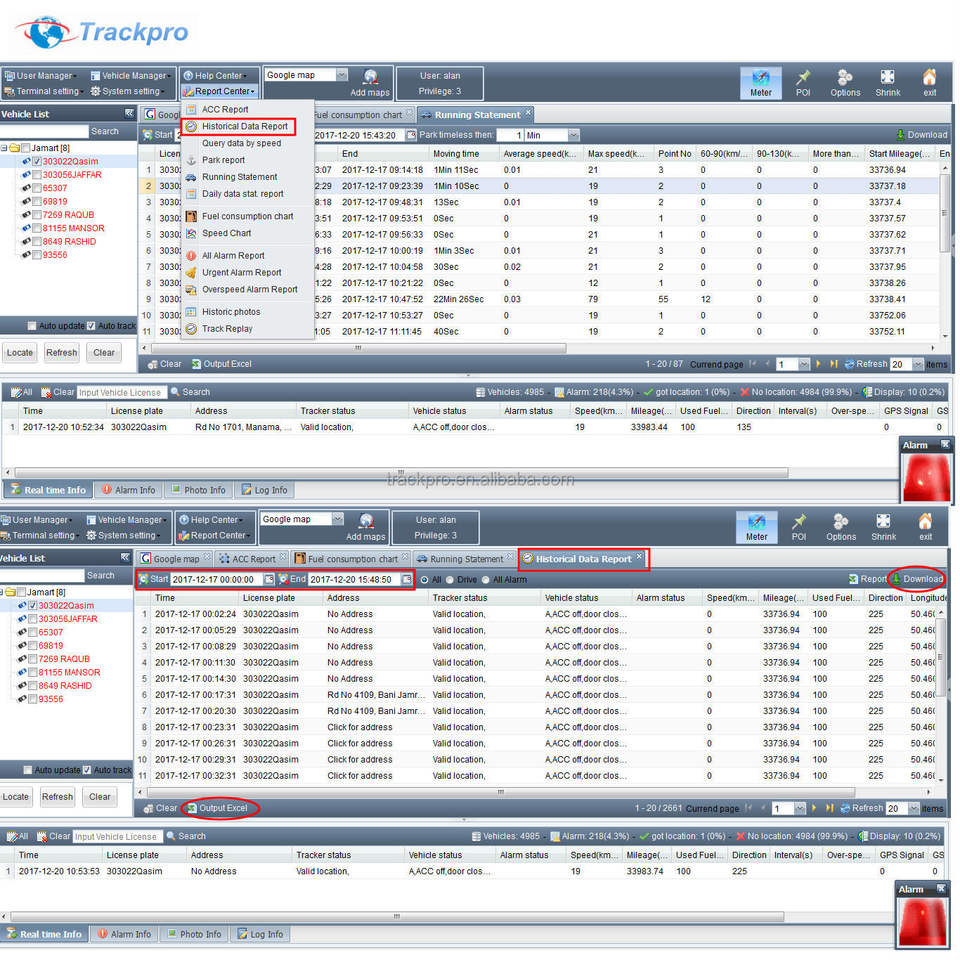Click the Overspeed Alarm Report icon in the menu
The width and height of the screenshot is (960, 960).
191,290
